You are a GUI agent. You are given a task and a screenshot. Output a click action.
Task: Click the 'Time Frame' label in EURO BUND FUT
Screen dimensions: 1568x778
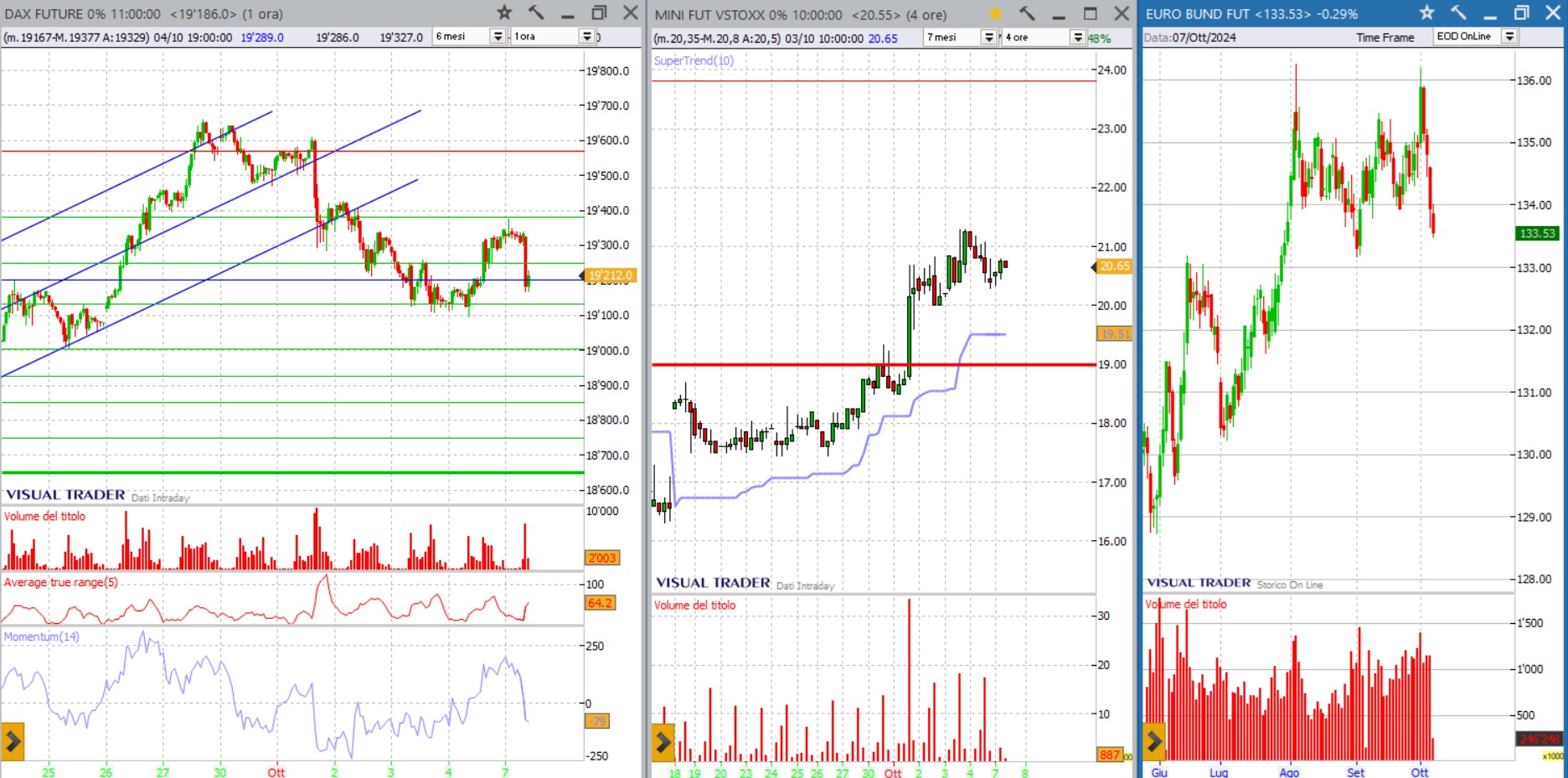coord(1385,38)
